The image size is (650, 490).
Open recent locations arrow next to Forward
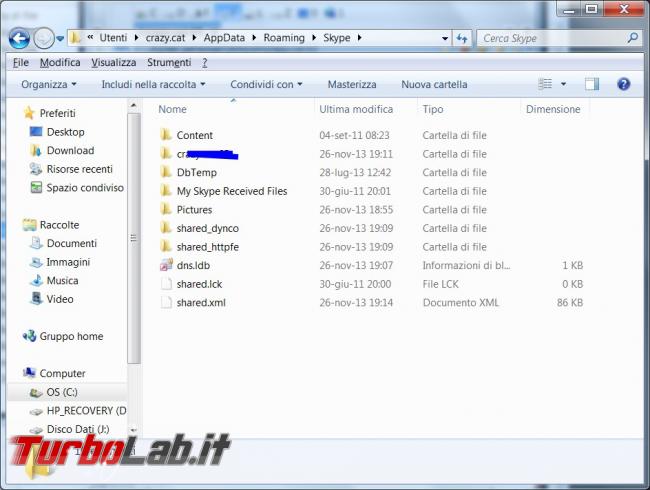(x=61, y=39)
